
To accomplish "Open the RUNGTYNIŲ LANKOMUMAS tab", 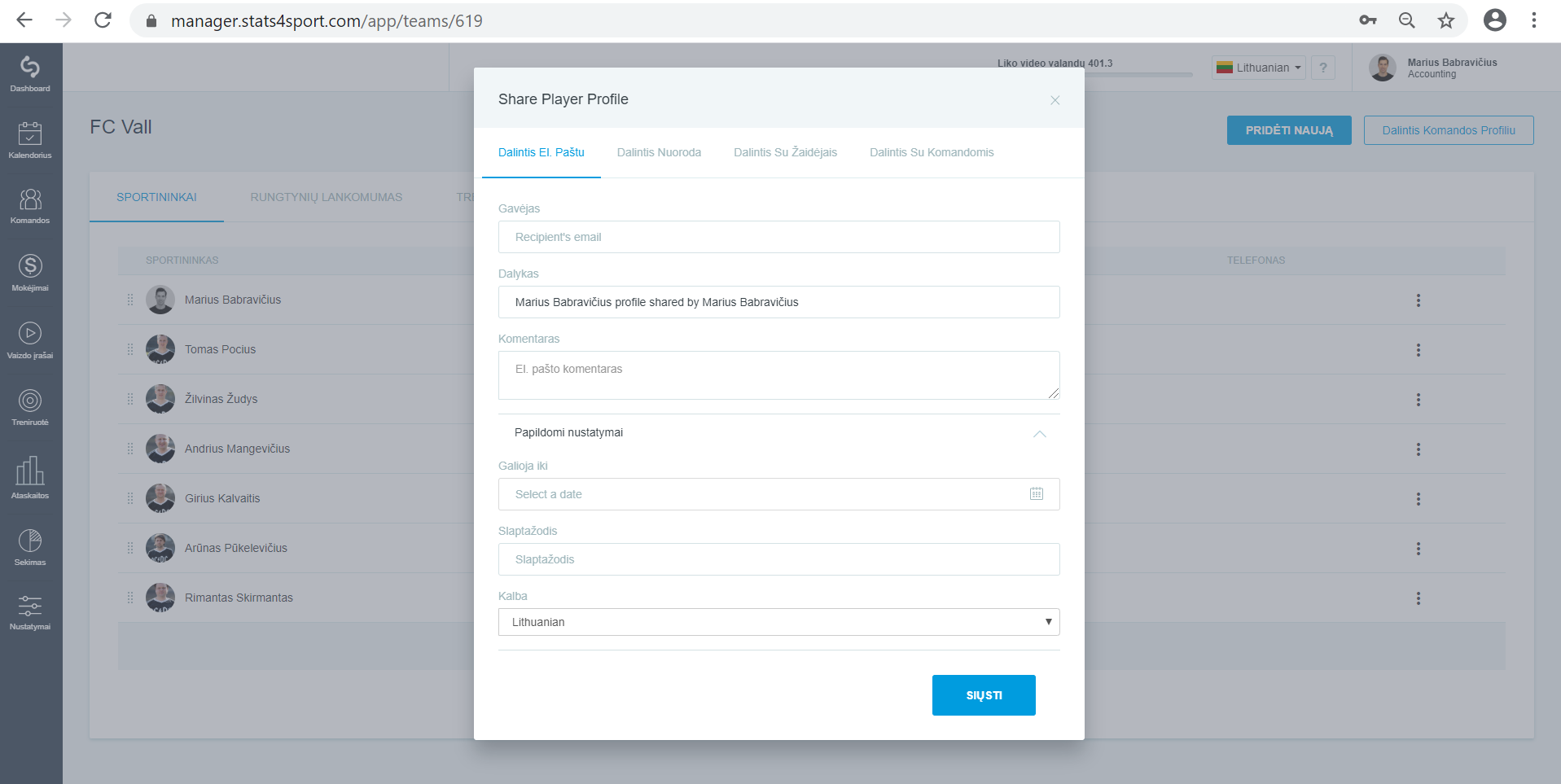I will point(327,197).
